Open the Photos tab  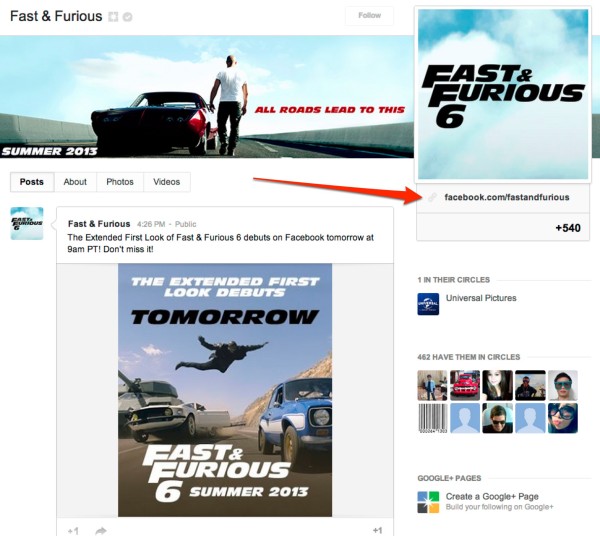tap(120, 182)
